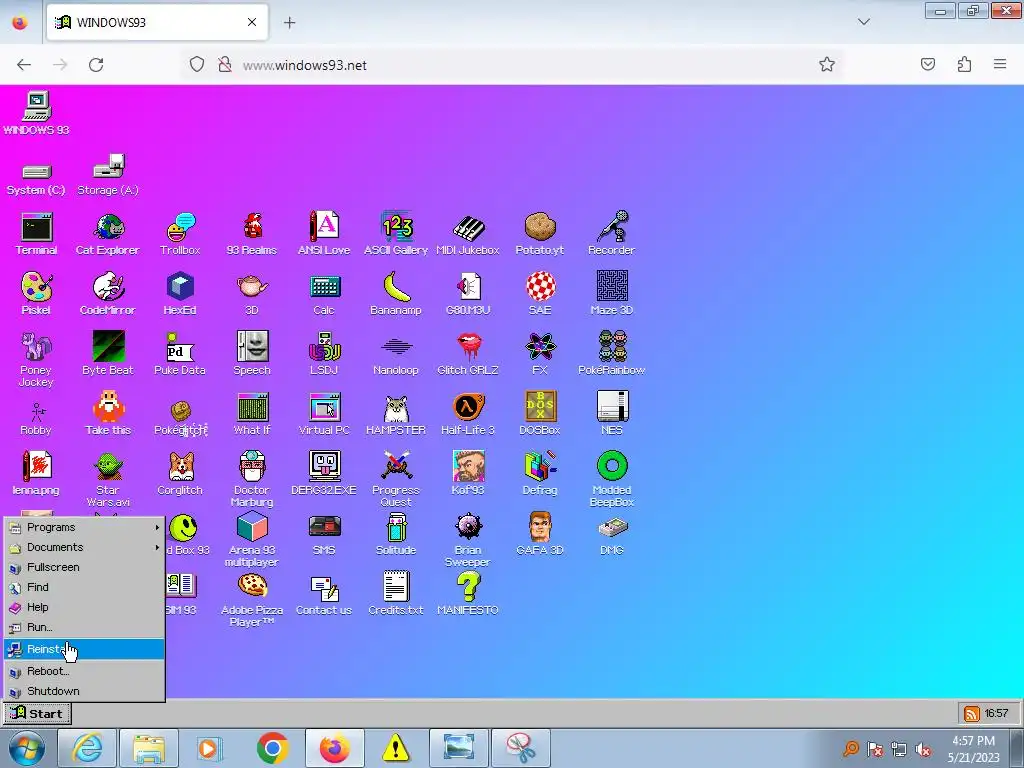Viewport: 1024px width, 768px height.
Task: Open MANIFESTO question mark icon
Action: click(x=468, y=594)
